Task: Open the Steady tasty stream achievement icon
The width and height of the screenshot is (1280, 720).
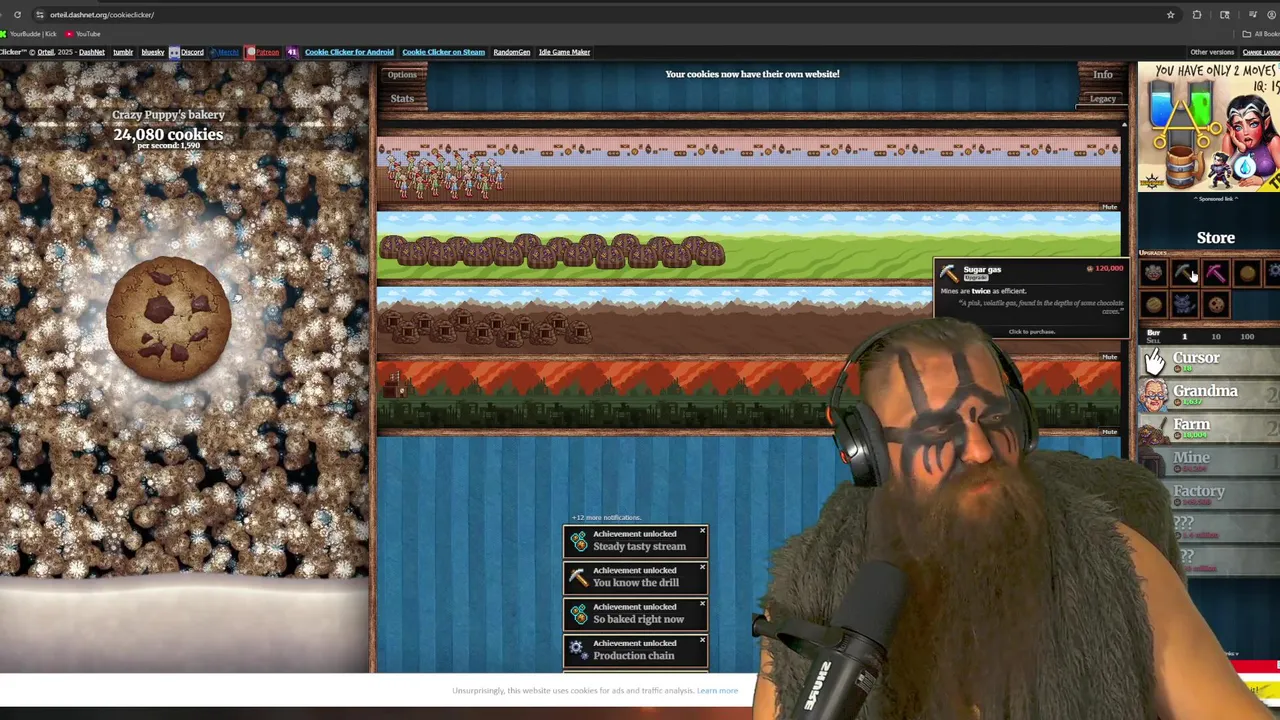Action: click(x=578, y=540)
